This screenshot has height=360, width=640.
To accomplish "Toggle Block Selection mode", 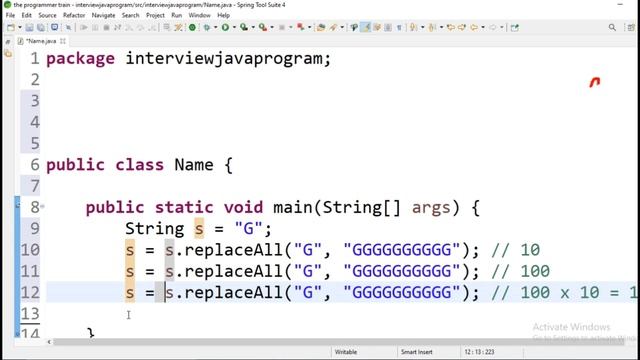I will (388, 27).
